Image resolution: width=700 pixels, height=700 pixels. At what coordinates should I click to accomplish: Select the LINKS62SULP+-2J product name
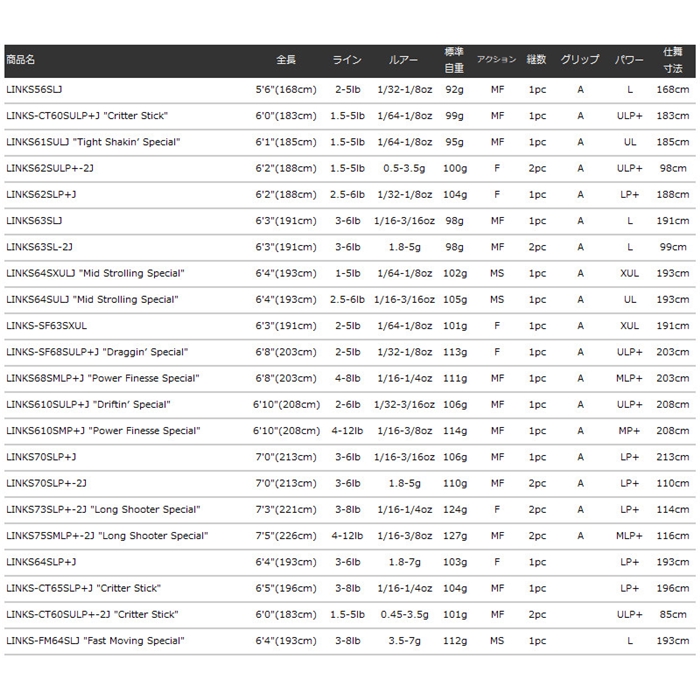(x=50, y=168)
